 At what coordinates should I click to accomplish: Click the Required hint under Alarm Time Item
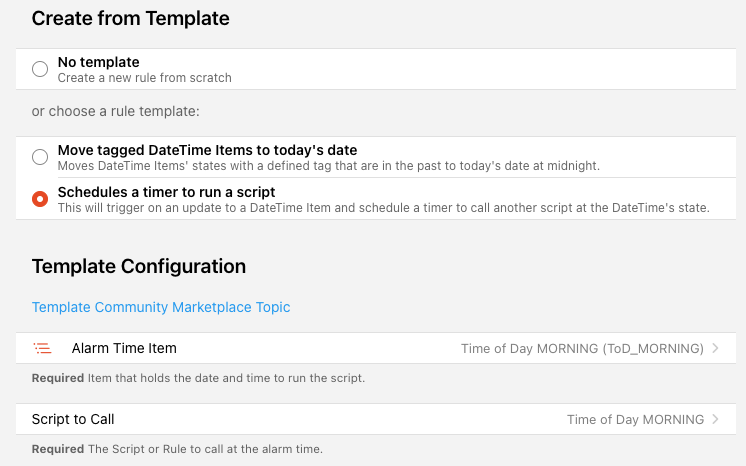(198, 378)
